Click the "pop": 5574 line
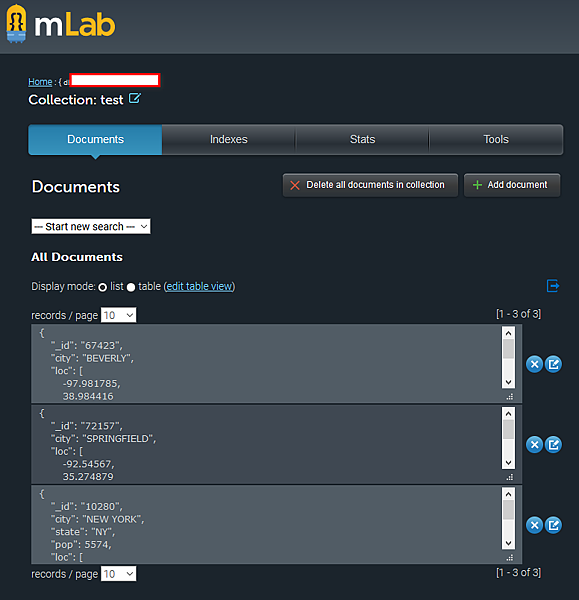 coord(81,545)
